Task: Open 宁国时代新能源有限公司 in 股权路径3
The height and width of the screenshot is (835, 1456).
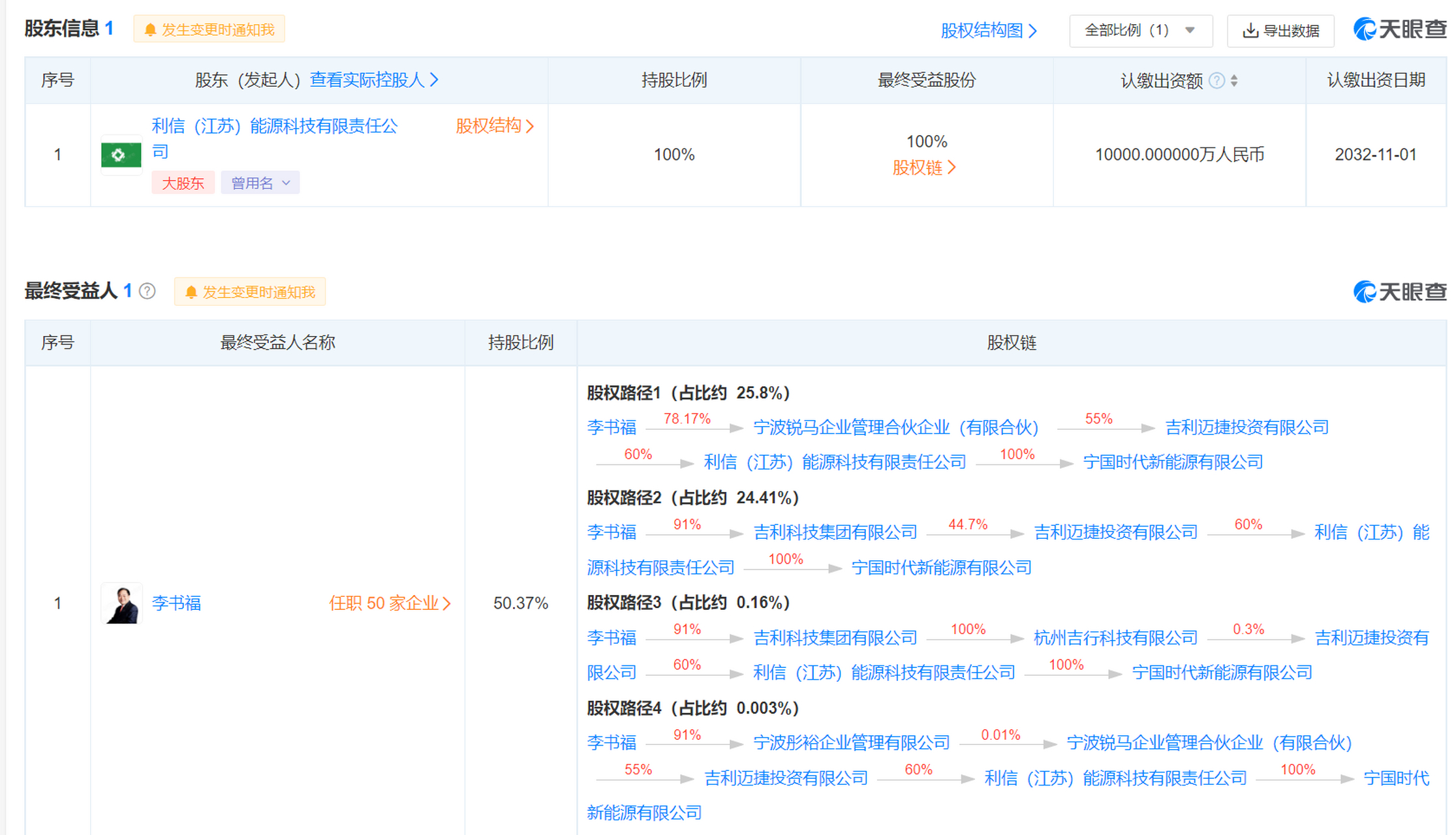Action: pyautogui.click(x=1222, y=673)
